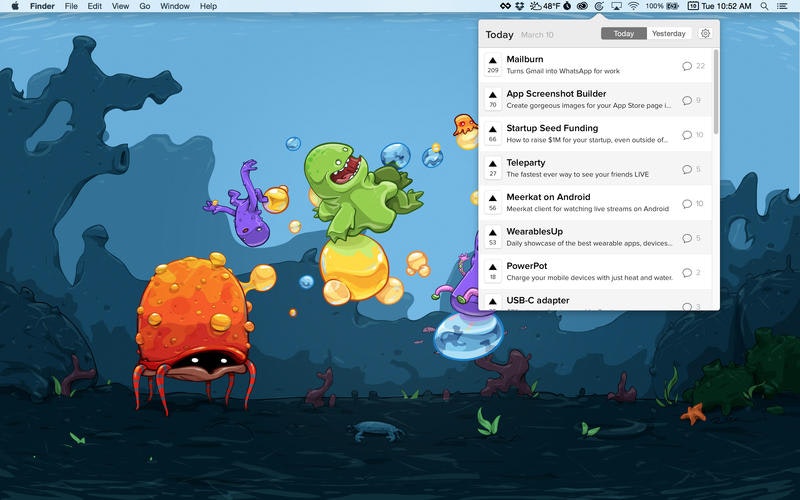Upvote Startup Seed Funding with its arrow

click(x=492, y=129)
